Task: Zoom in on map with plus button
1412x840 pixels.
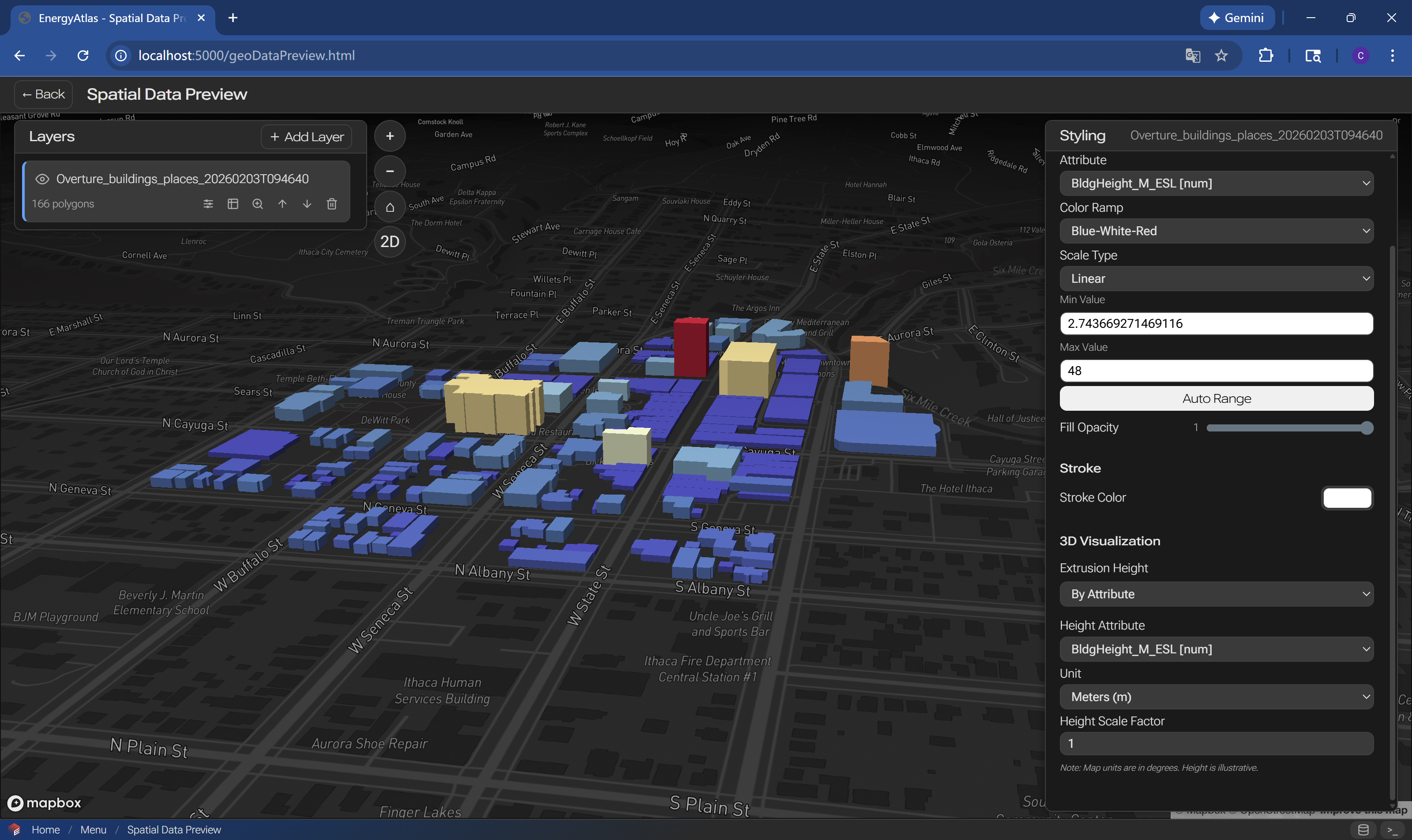Action: point(390,136)
